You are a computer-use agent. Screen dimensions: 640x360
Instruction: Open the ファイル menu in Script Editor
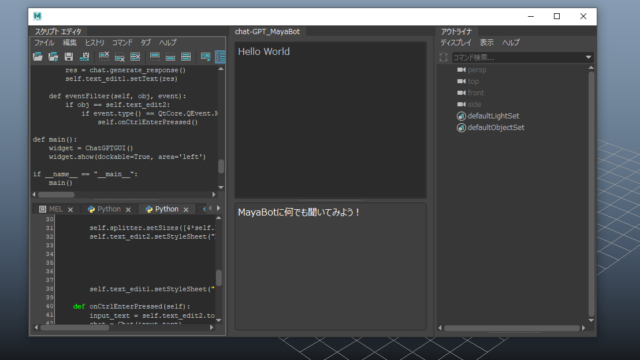[x=44, y=42]
